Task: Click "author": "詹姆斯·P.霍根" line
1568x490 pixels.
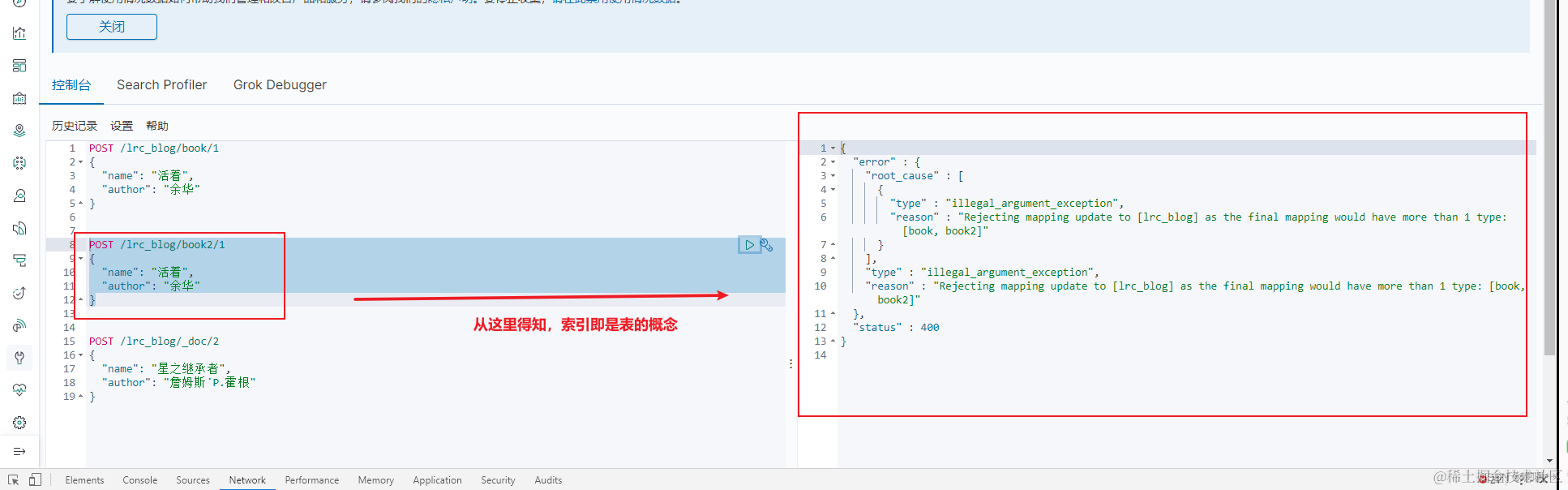Action: click(x=178, y=383)
